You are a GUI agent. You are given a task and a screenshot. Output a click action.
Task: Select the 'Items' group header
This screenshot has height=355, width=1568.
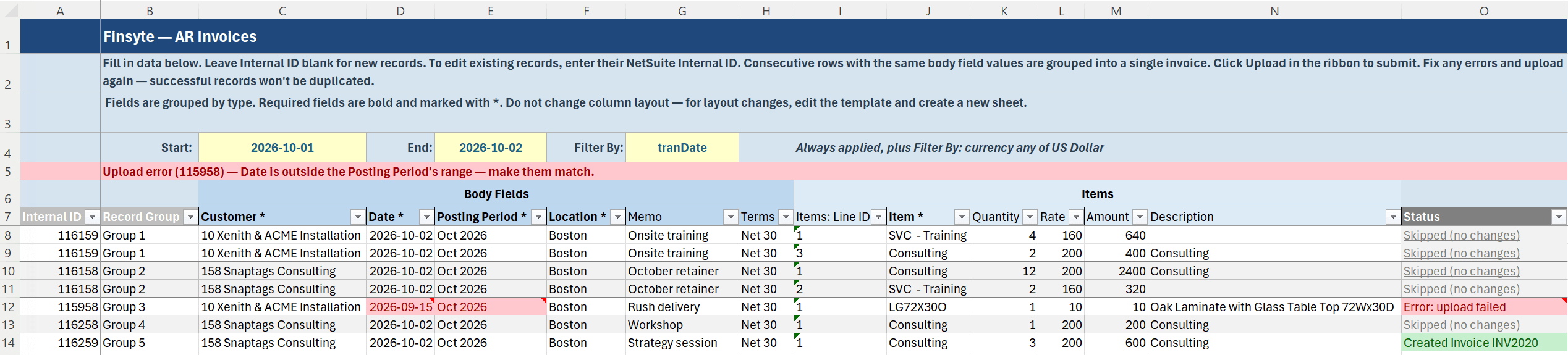coord(1097,194)
